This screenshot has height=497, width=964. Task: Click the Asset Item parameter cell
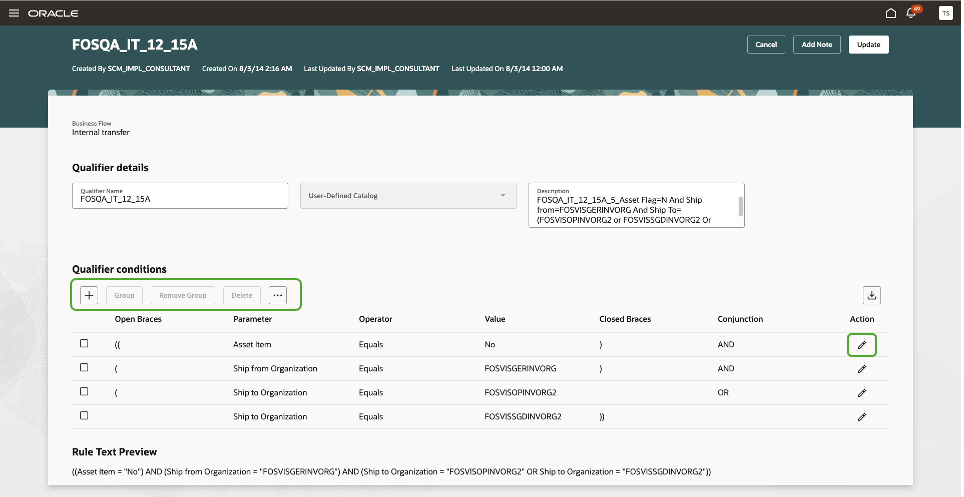252,344
